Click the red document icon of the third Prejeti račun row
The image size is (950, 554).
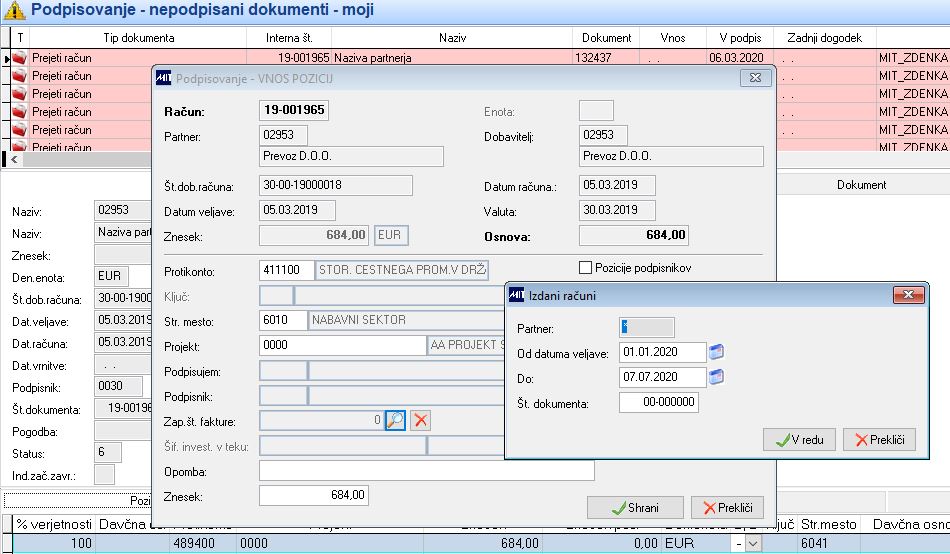point(20,93)
